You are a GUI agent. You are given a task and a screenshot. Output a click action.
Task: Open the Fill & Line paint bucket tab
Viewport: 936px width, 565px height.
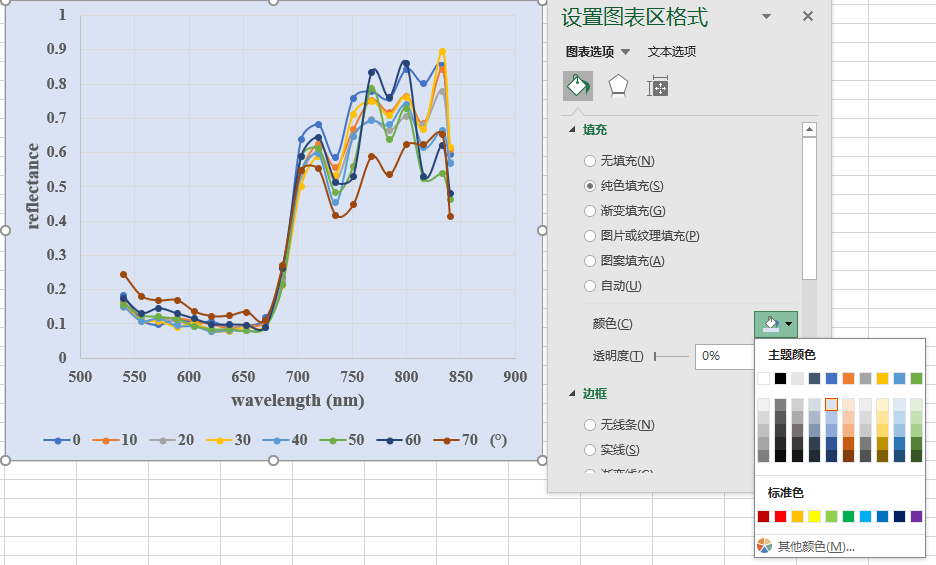pos(578,86)
